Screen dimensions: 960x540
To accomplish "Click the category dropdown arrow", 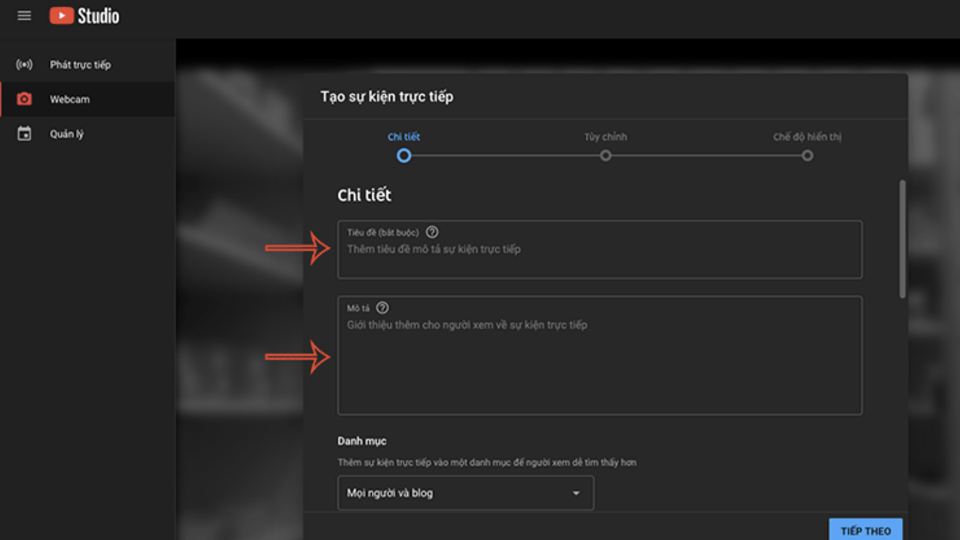I will [576, 493].
